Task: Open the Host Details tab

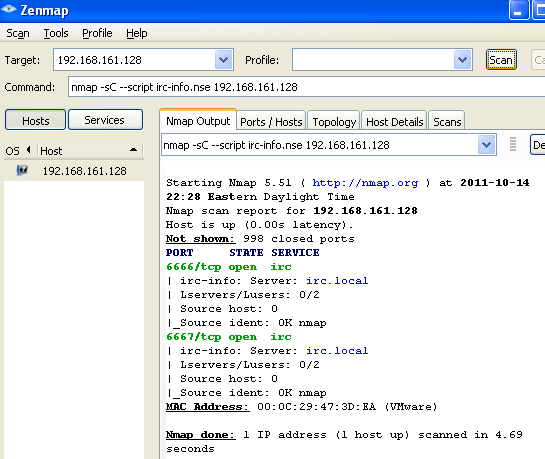Action: click(x=394, y=122)
